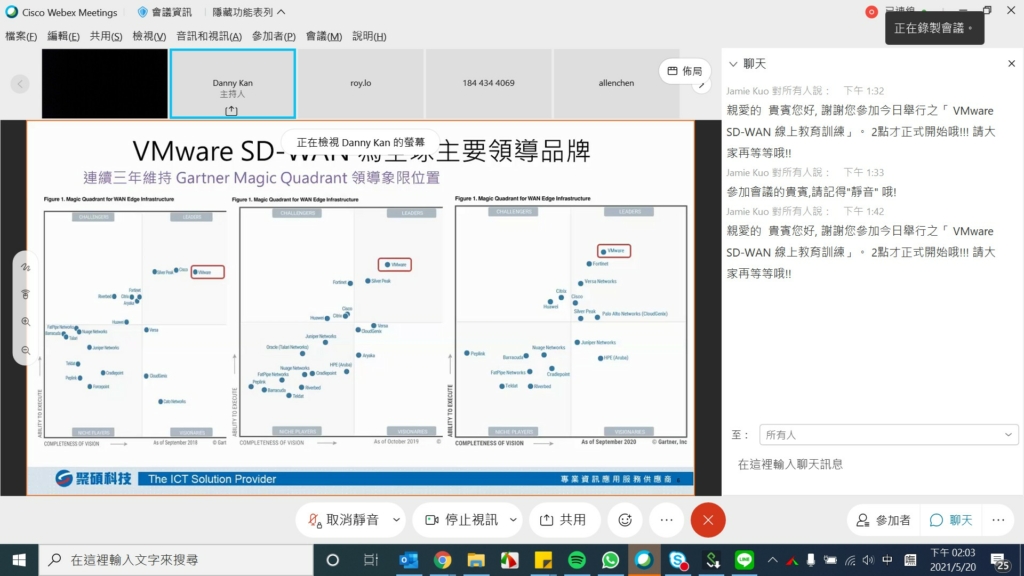Open panel options ellipsis beside chat button
This screenshot has height=576, width=1024.
pos(999,520)
